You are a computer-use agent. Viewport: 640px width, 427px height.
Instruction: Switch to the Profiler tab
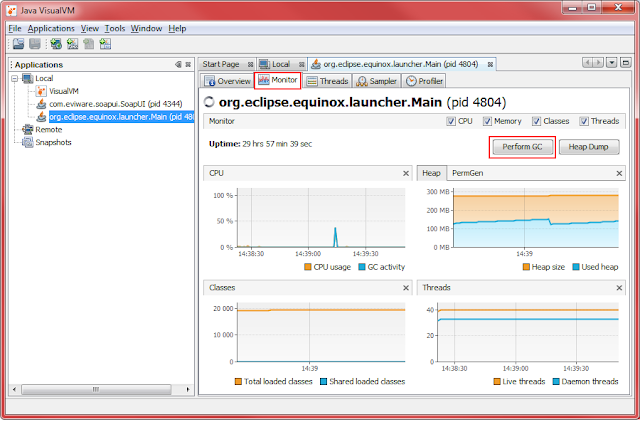(x=424, y=81)
